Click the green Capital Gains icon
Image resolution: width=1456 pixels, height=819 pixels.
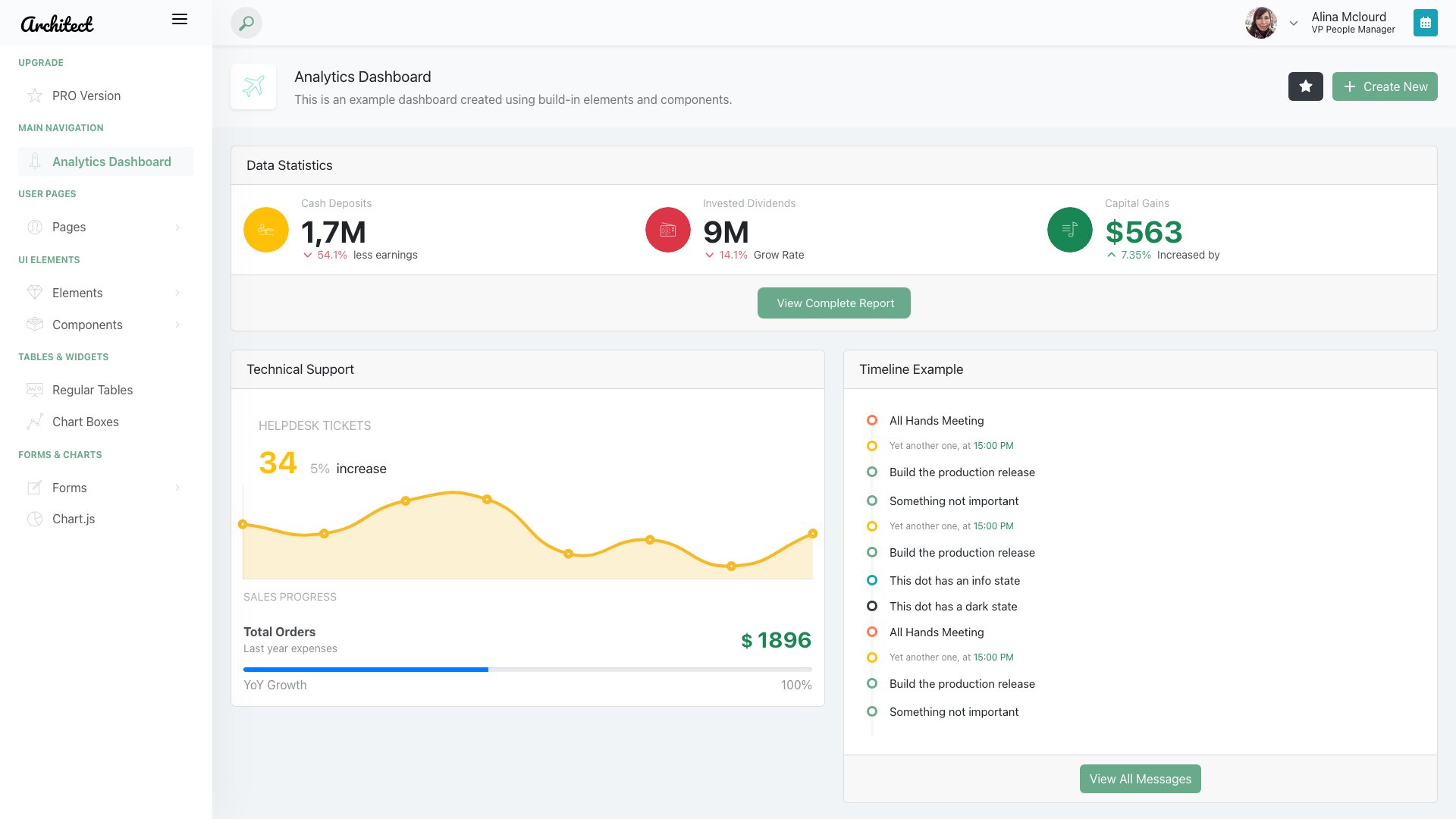click(x=1069, y=229)
